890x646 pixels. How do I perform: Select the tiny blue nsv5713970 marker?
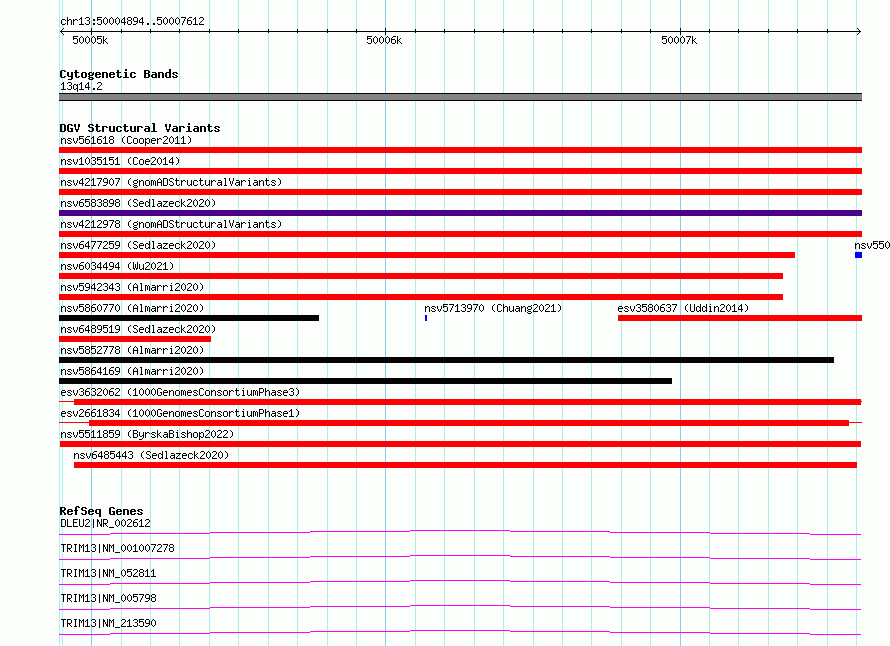[x=426, y=318]
